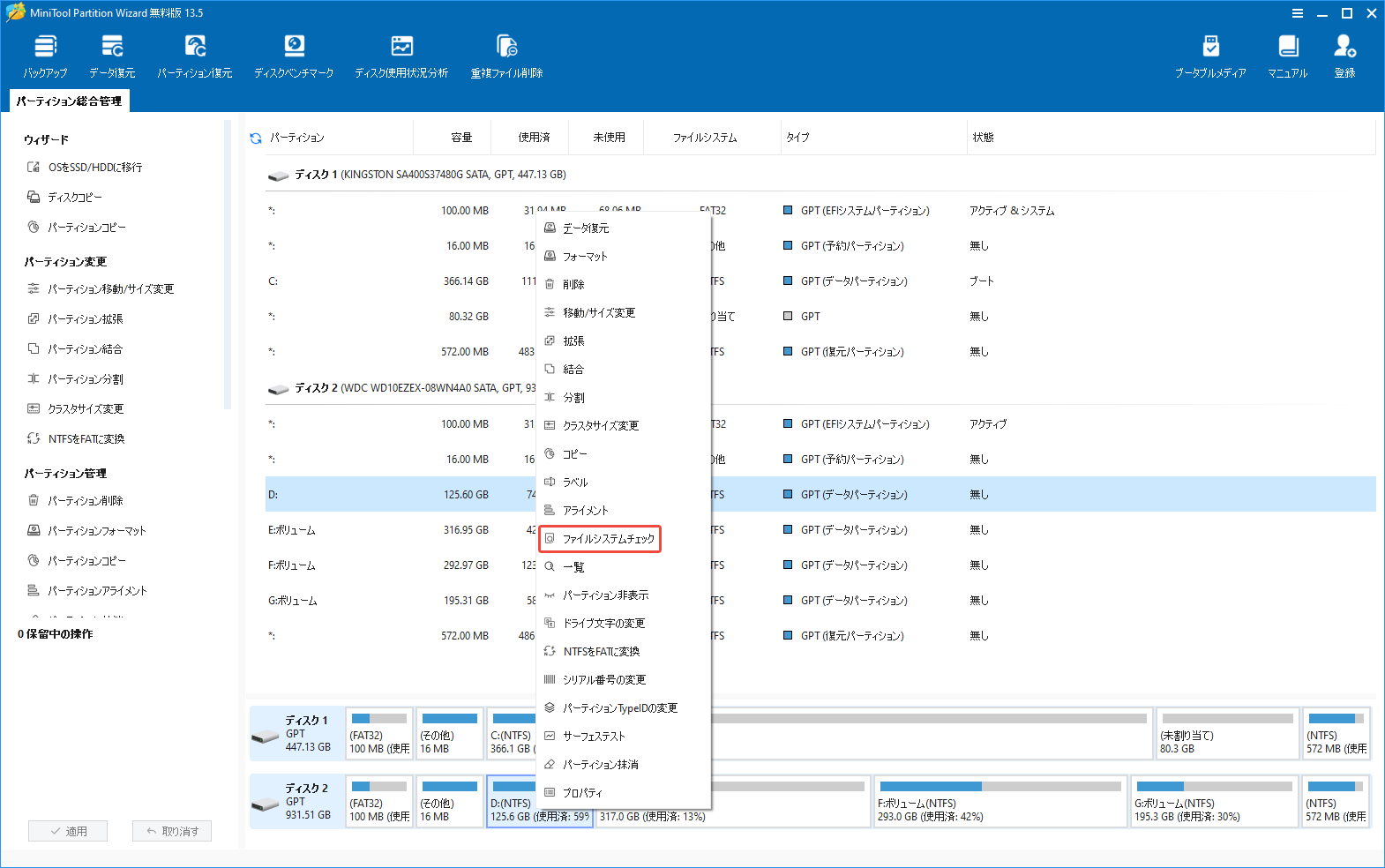Choose パーティションアライメント in sidebar
The width and height of the screenshot is (1385, 868).
click(x=86, y=590)
